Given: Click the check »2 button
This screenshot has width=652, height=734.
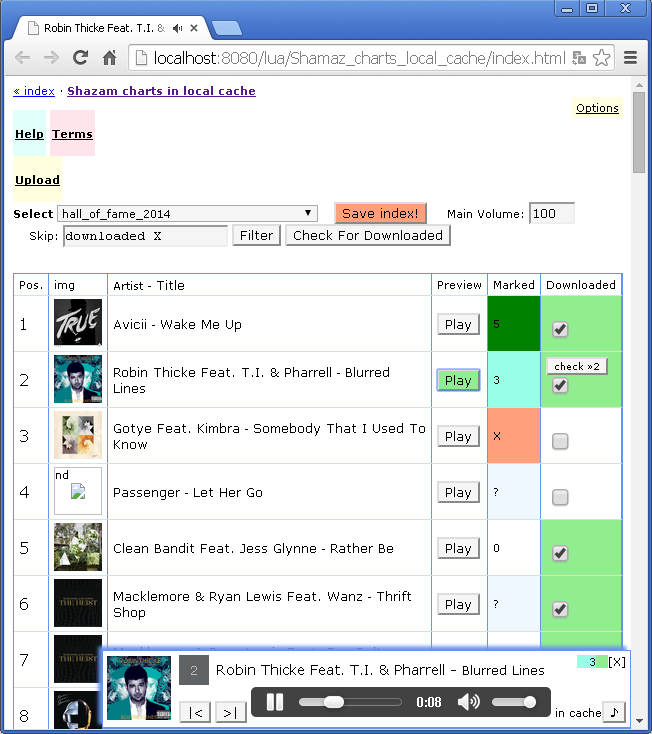Looking at the screenshot, I should click(x=577, y=366).
